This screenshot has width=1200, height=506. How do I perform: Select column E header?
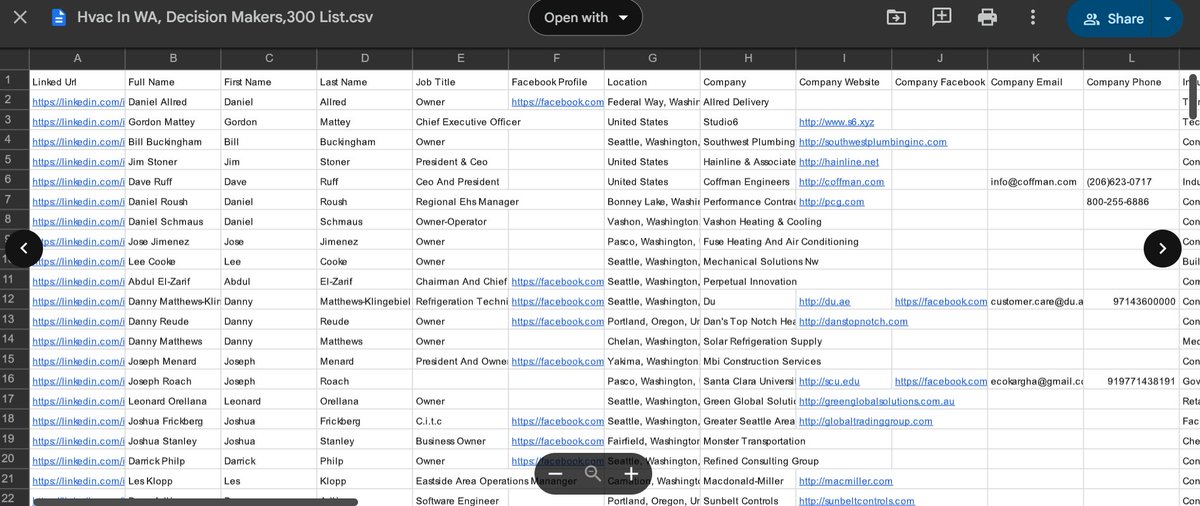pos(460,58)
